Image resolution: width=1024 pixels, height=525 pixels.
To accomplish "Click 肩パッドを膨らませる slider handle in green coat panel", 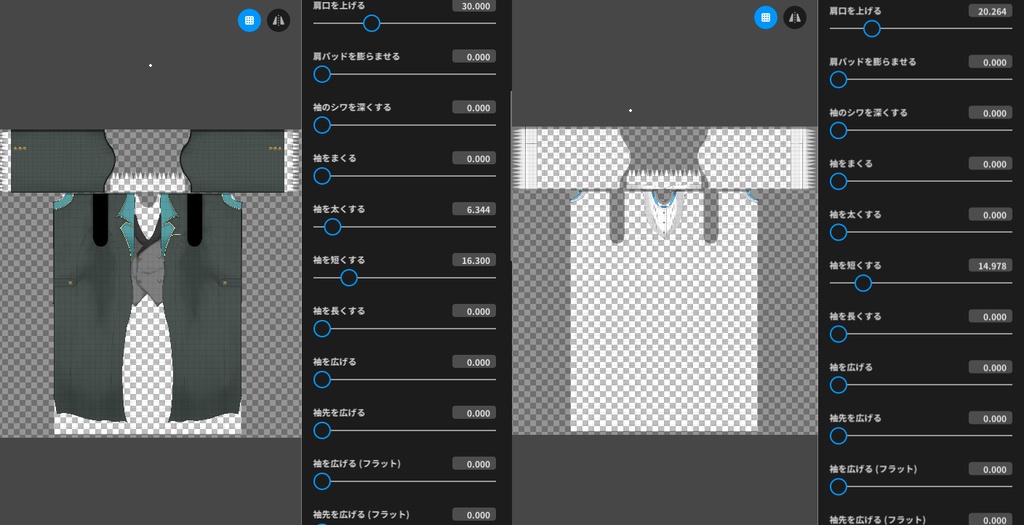I will pyautogui.click(x=322, y=74).
